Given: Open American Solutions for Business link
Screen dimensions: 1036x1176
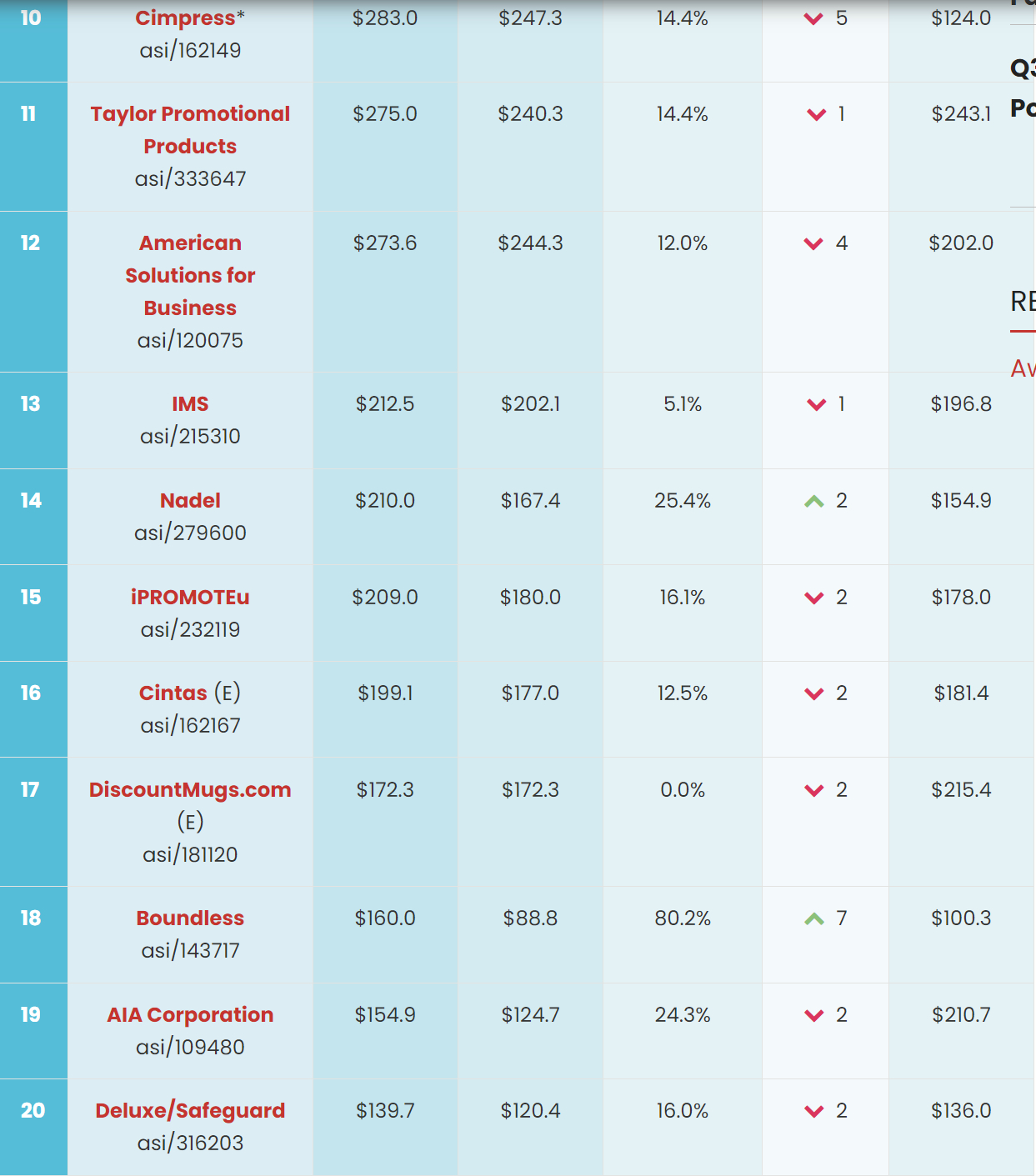Looking at the screenshot, I should pos(190,275).
